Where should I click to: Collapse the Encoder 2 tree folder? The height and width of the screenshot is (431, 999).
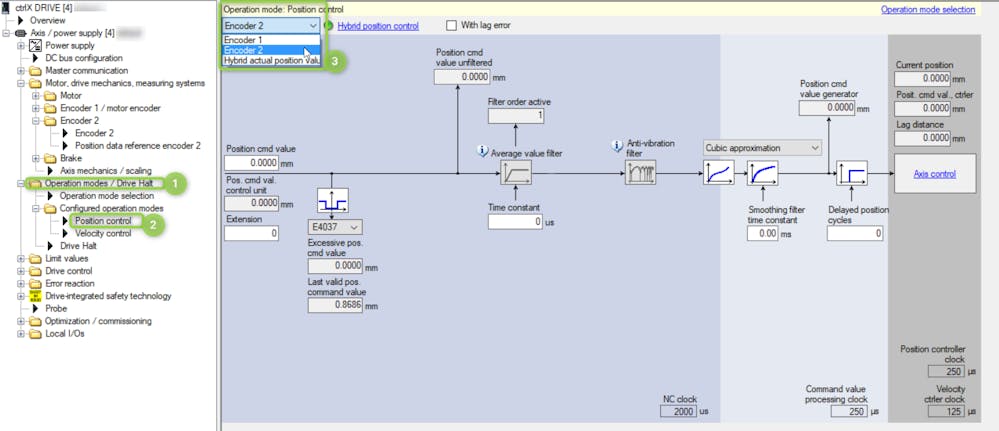(37, 120)
